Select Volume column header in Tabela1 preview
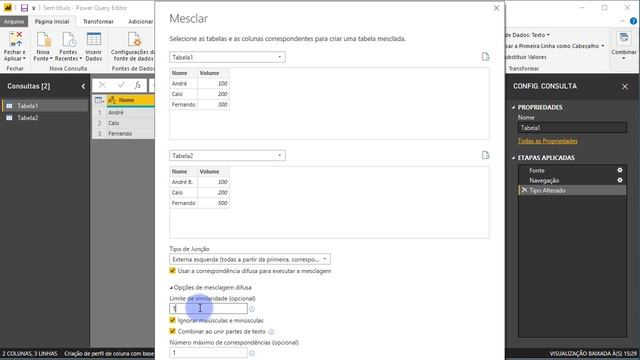640x360 pixels. 213,73
